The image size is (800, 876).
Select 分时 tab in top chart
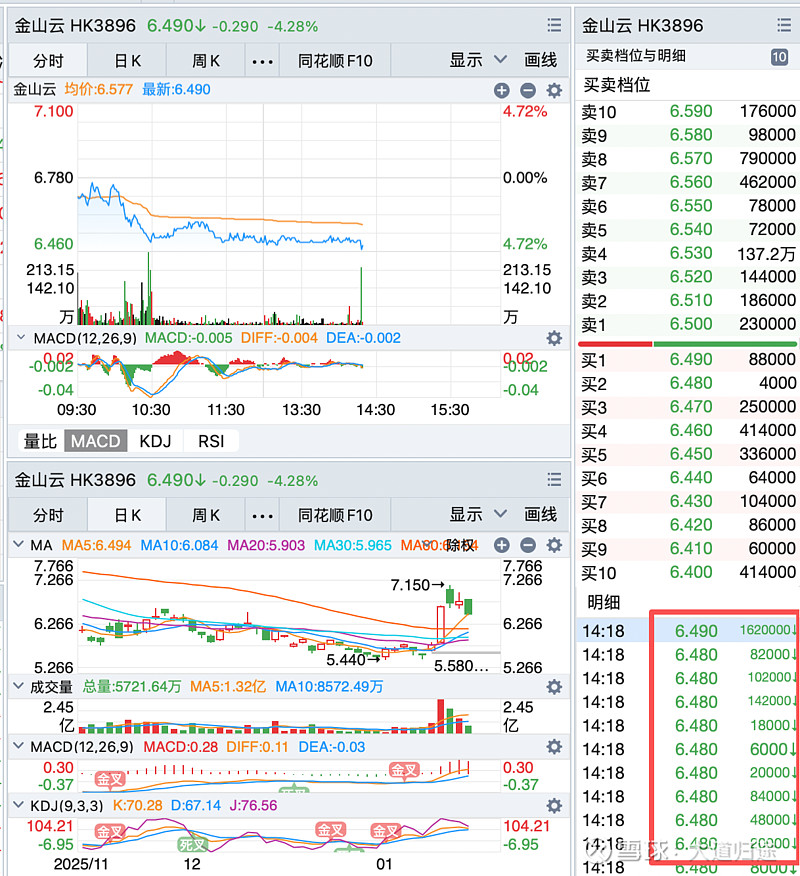tap(48, 60)
